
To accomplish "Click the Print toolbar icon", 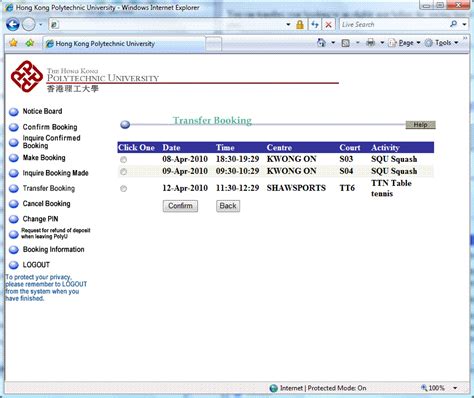I will (x=371, y=43).
